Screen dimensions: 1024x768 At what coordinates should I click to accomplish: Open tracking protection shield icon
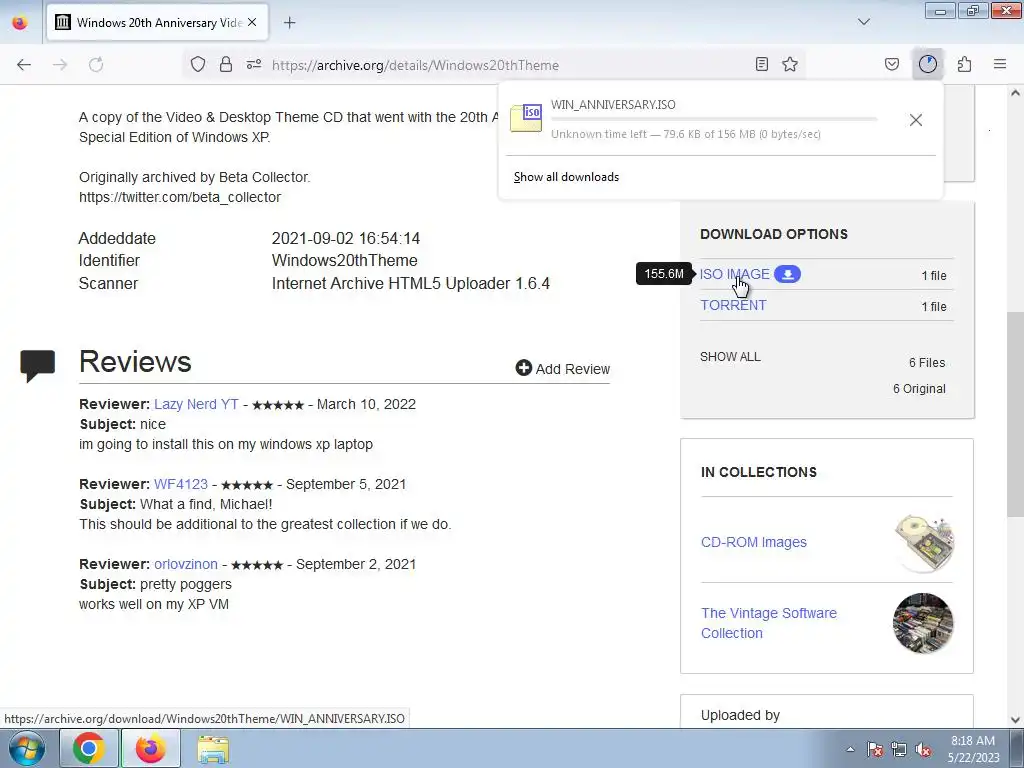tap(198, 65)
